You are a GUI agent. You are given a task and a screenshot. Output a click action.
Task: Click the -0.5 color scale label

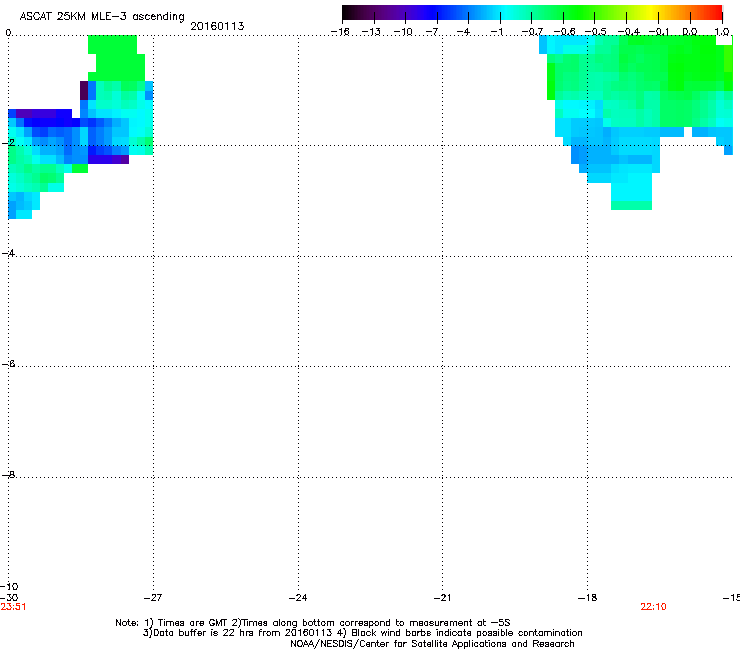point(596,32)
